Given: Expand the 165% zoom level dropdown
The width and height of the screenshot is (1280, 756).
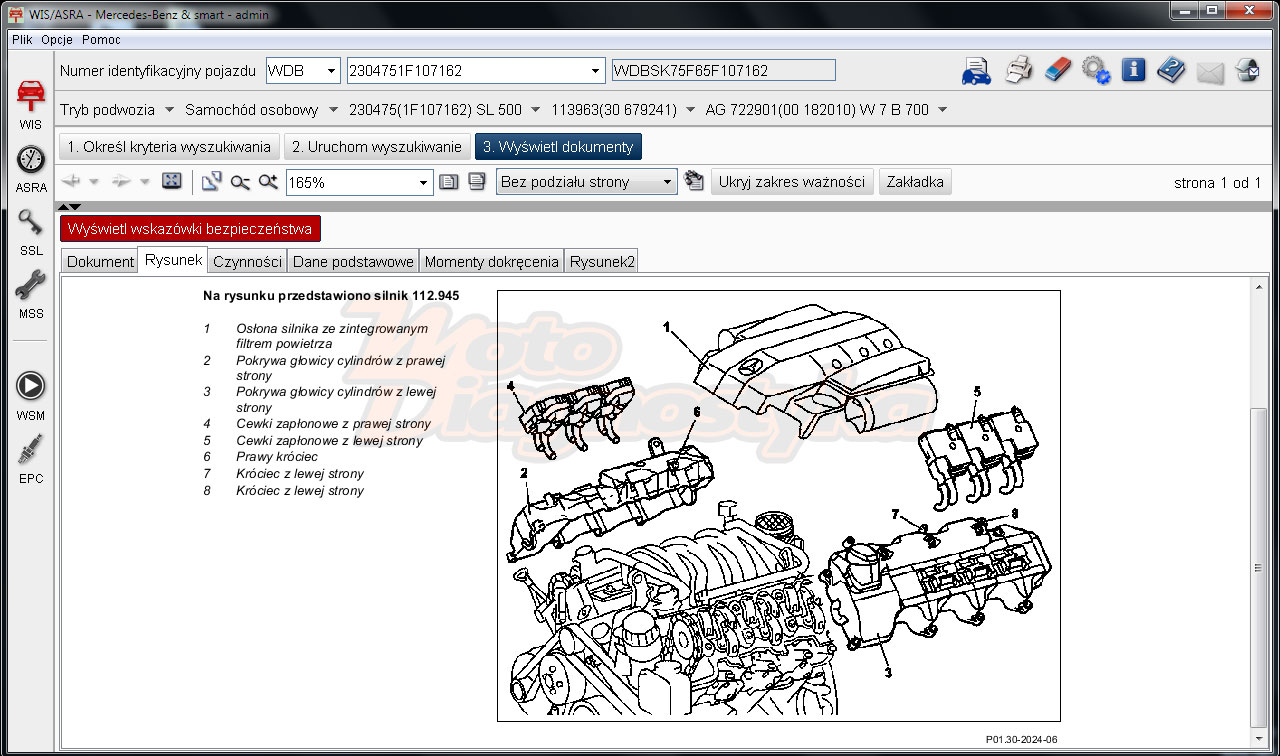Looking at the screenshot, I should click(x=423, y=183).
